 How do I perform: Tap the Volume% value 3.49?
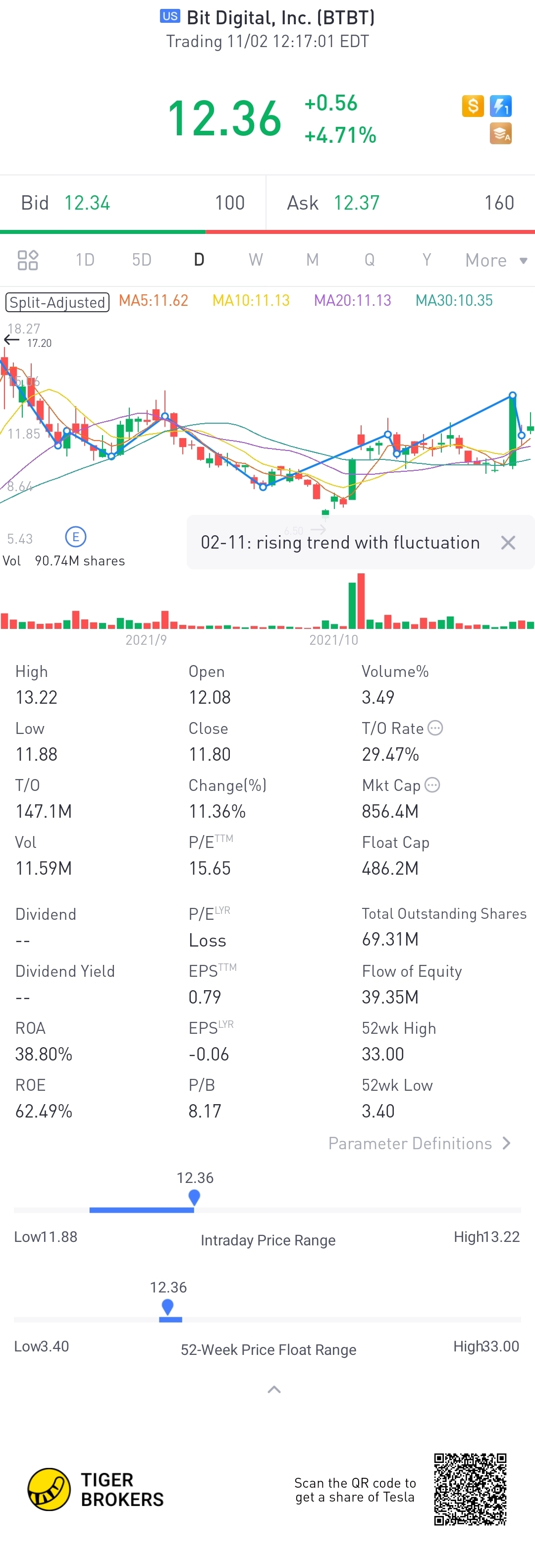tap(378, 697)
